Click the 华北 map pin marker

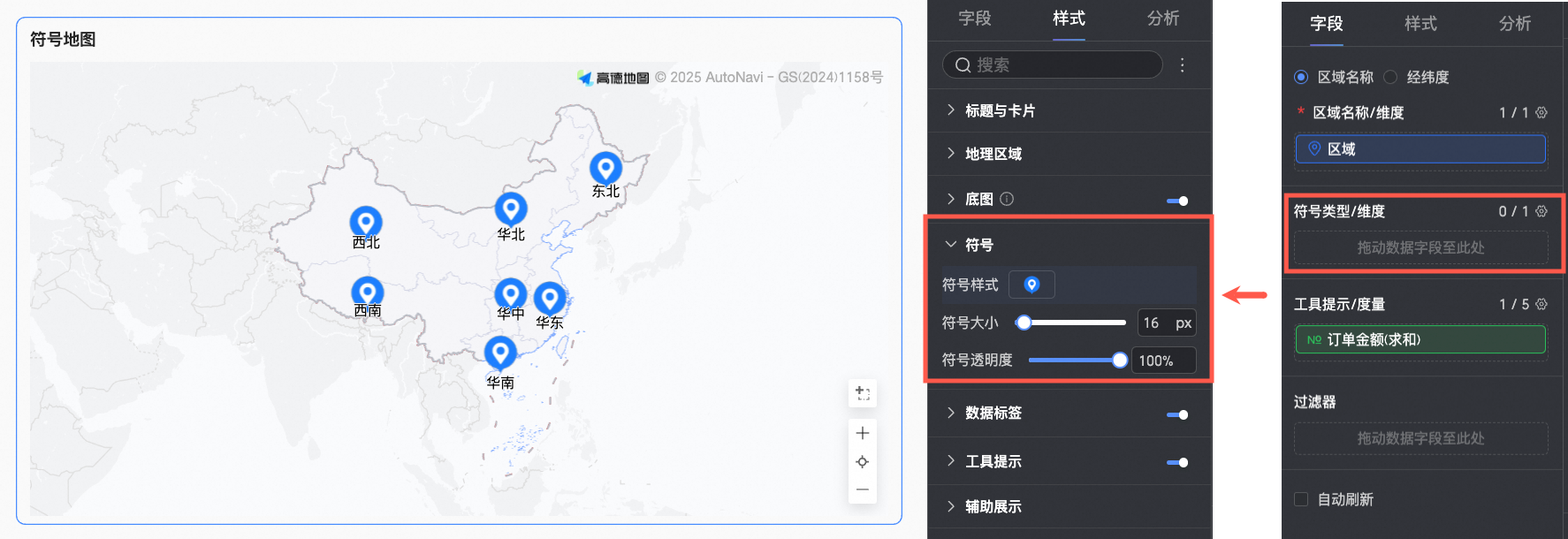(511, 209)
